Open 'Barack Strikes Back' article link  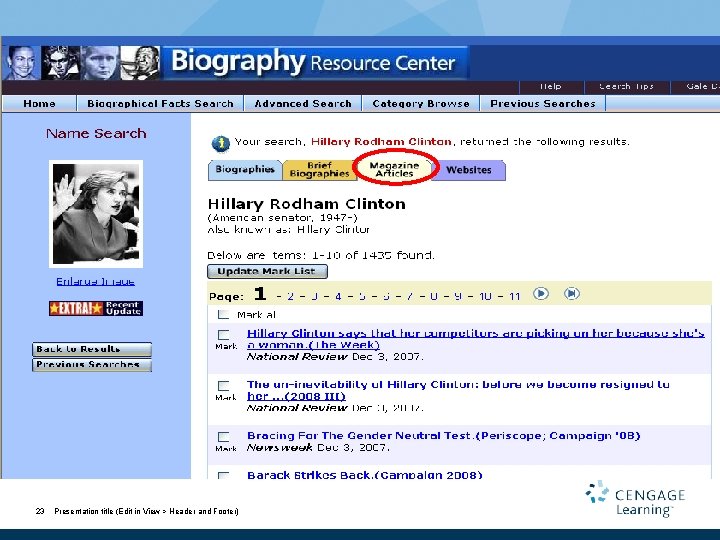click(365, 475)
